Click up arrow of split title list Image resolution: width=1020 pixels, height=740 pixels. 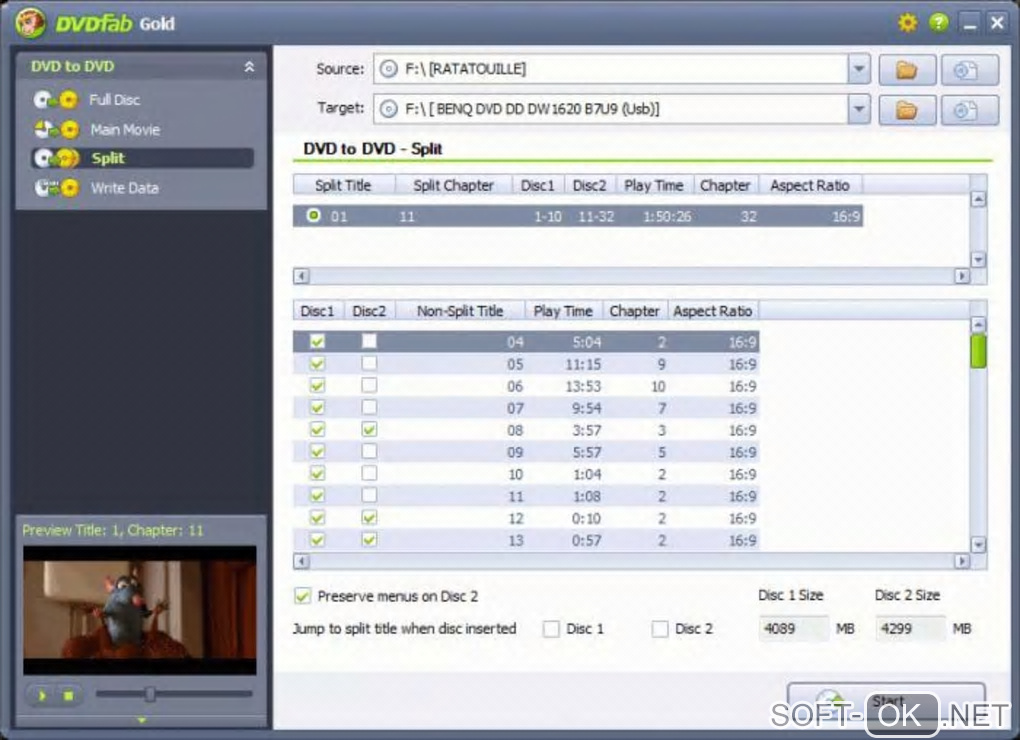point(978,200)
